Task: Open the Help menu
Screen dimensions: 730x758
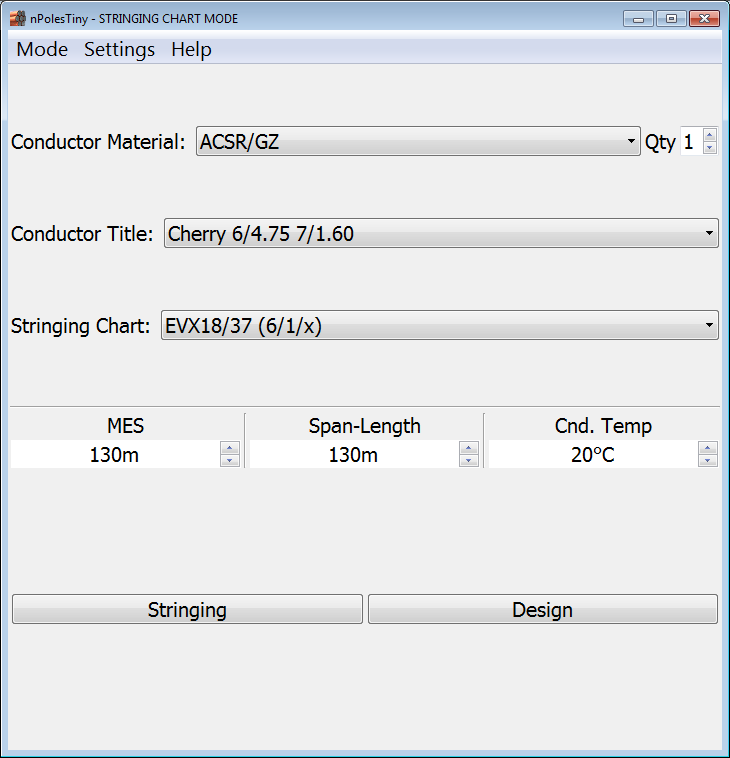Action: 191,49
